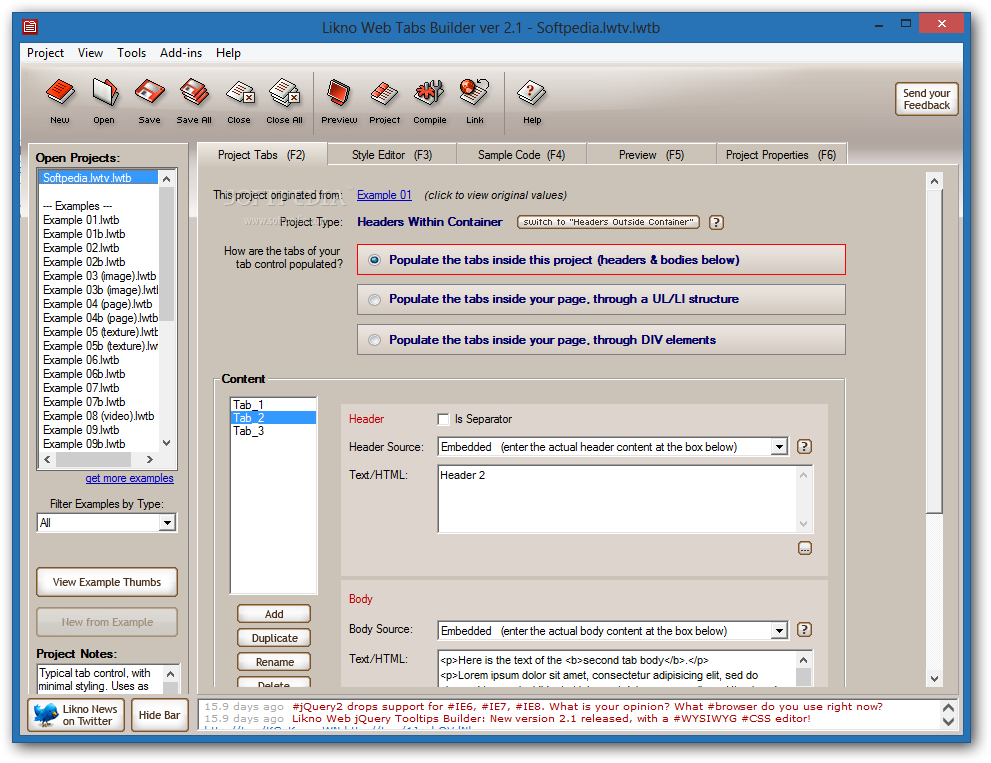Switch to the Style Editor (F3) tab
Screen dimensions: 991x763
pos(392,155)
